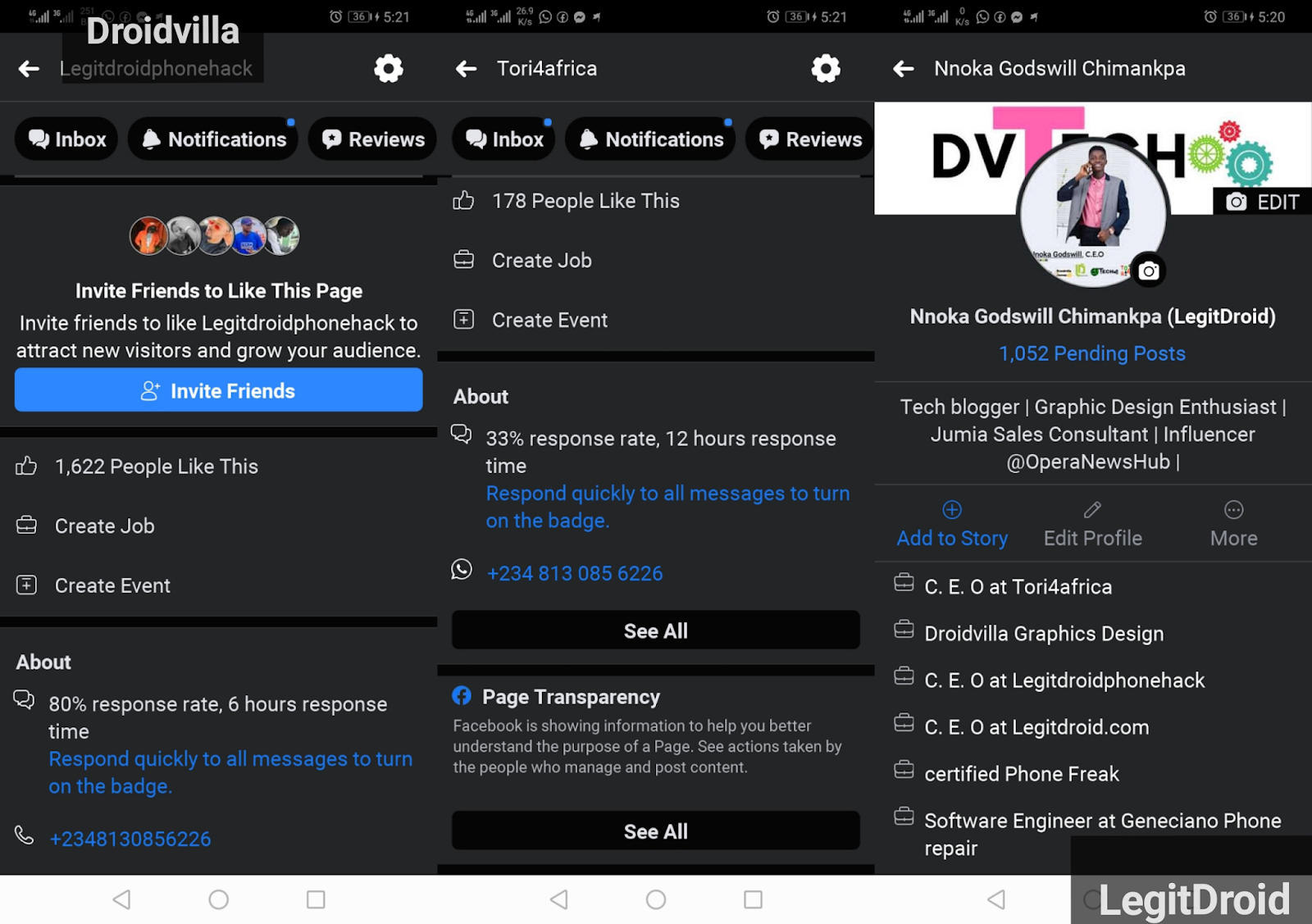Open the More options ellipsis icon

(x=1234, y=510)
